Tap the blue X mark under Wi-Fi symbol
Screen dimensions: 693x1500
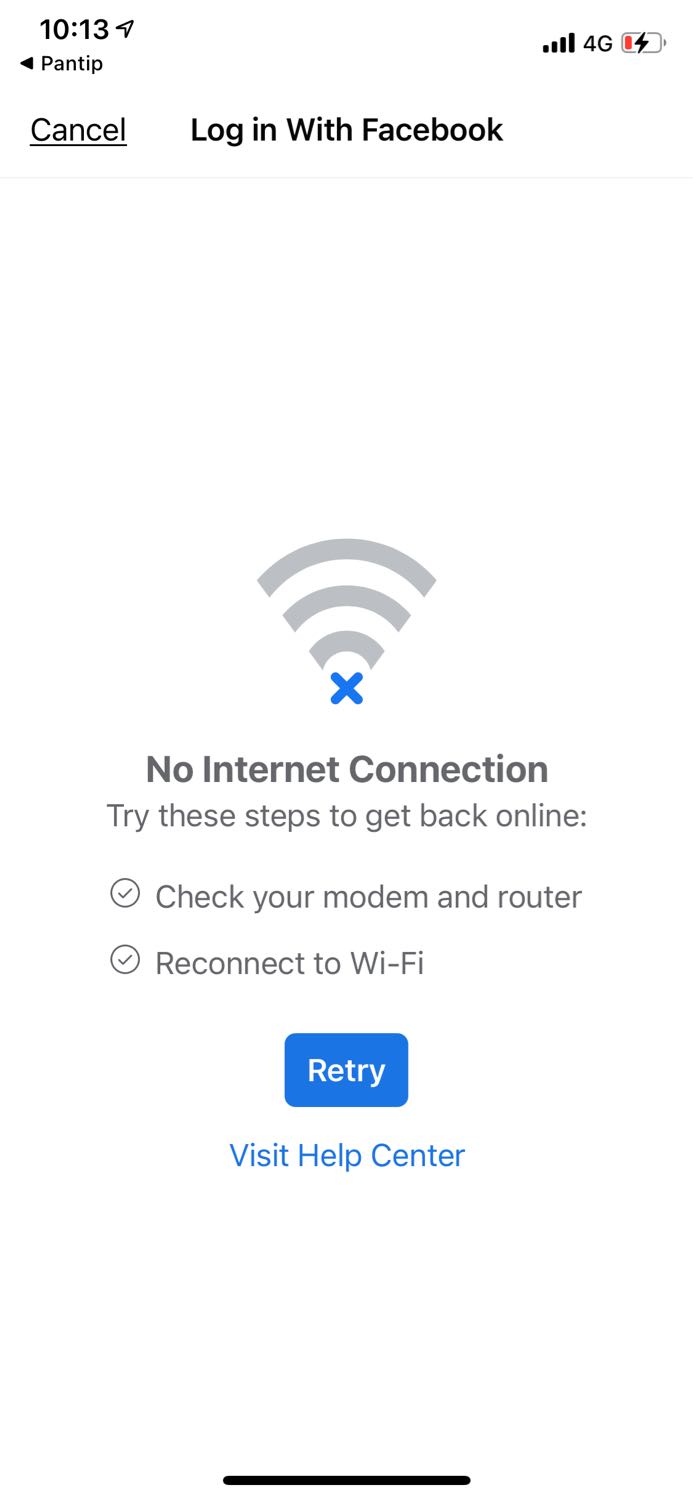point(346,688)
